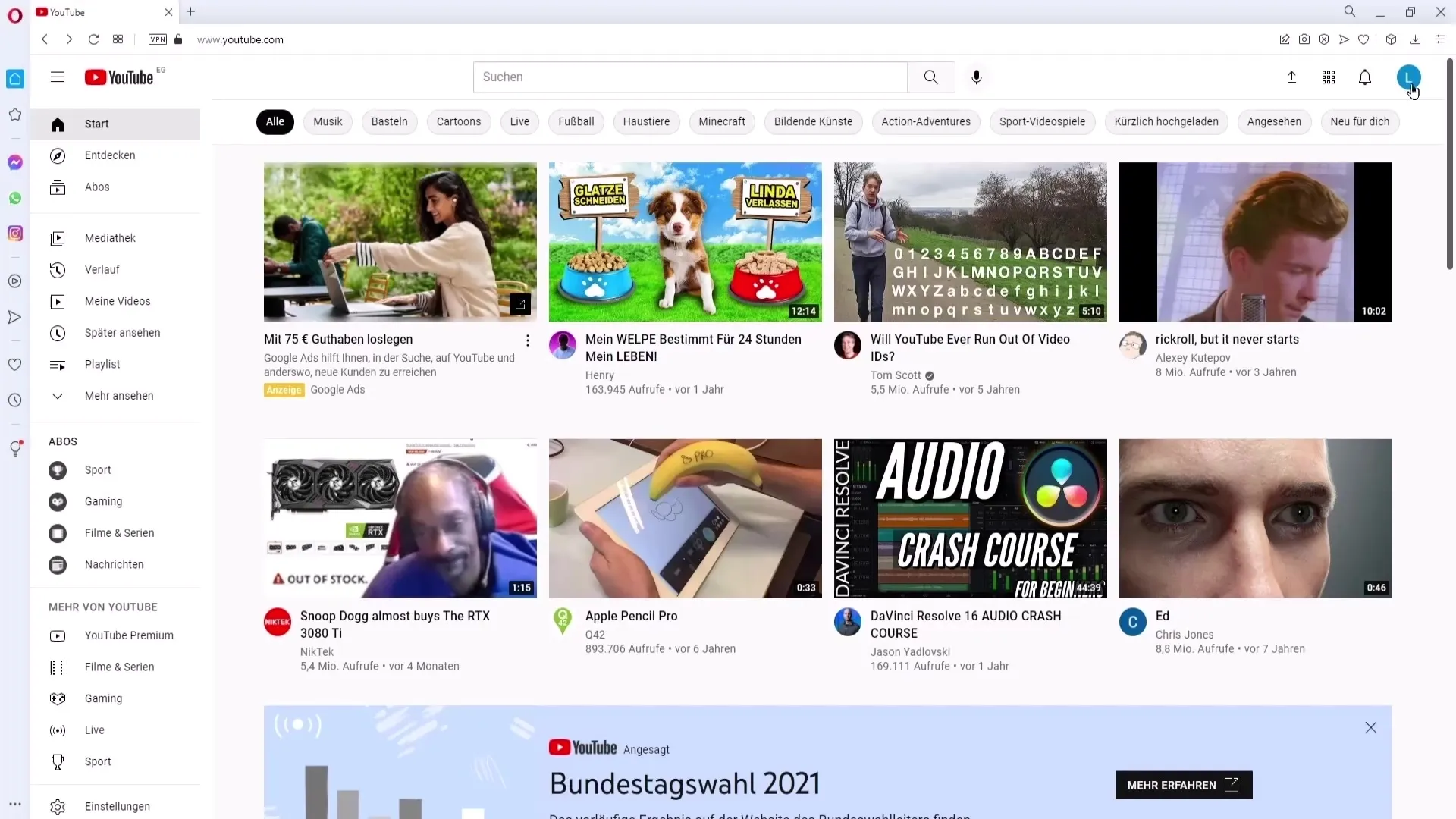Screen dimensions: 1456x819
Task: Start voice search with microphone icon
Action: [977, 77]
